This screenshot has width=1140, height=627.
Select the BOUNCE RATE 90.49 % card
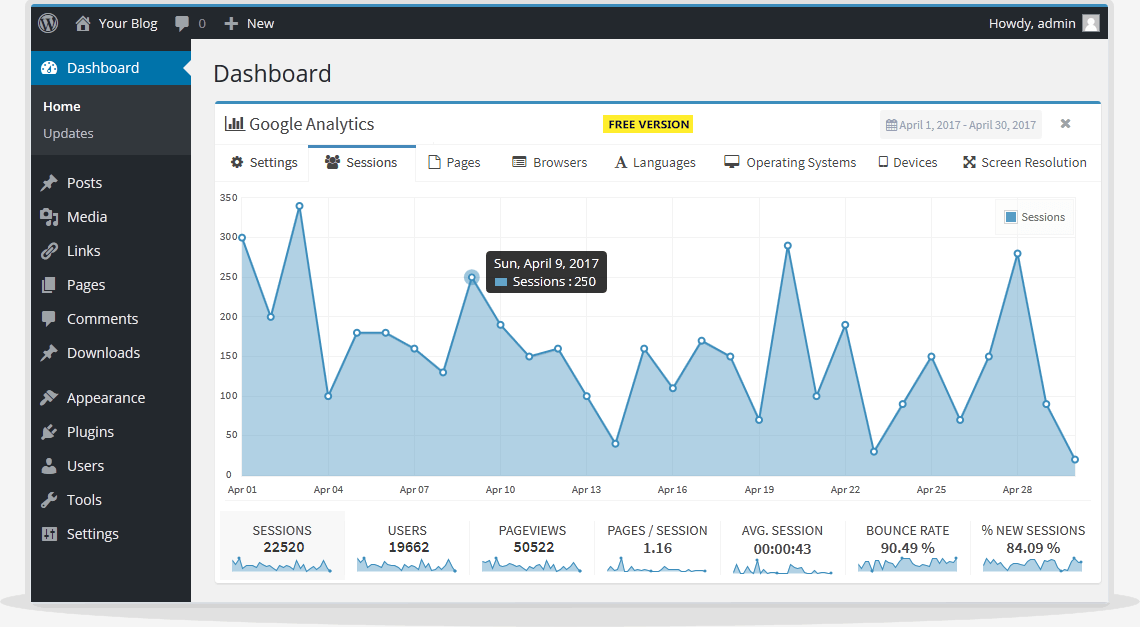(907, 546)
